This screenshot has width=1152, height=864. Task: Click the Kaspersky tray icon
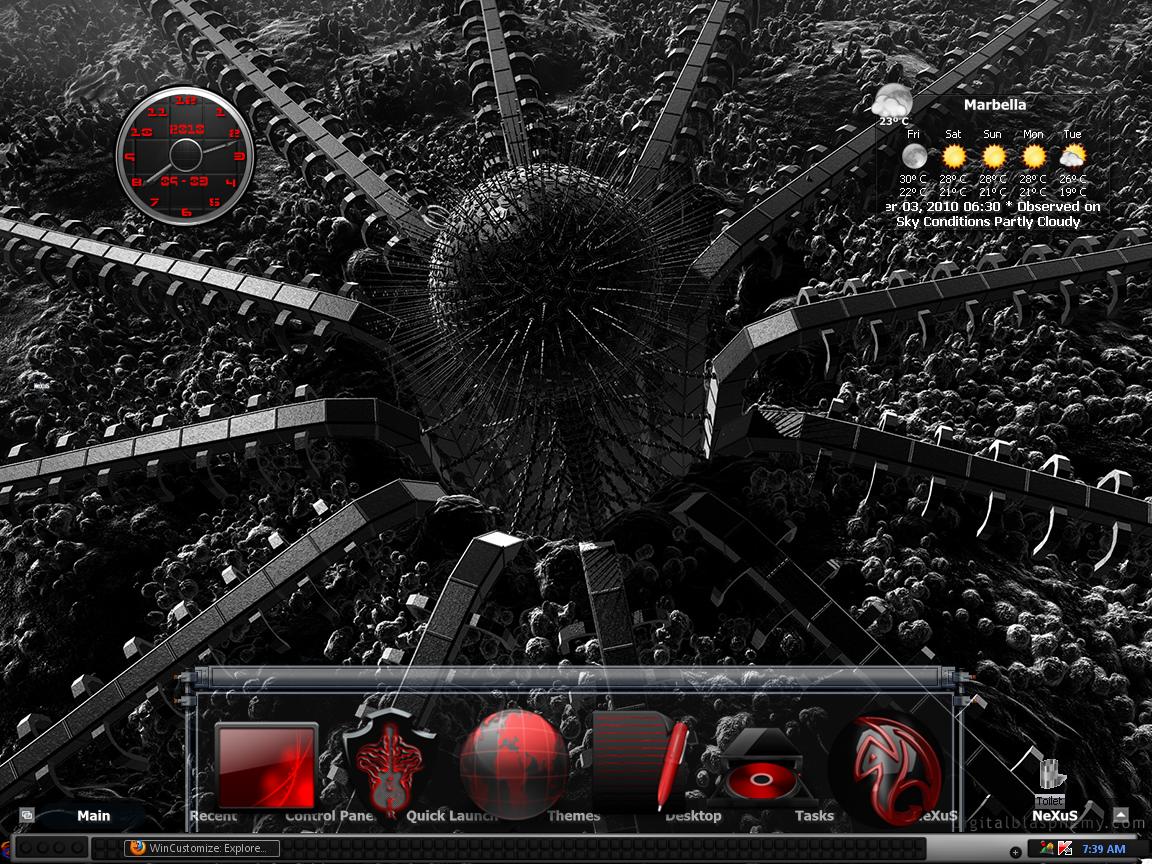coord(1065,849)
